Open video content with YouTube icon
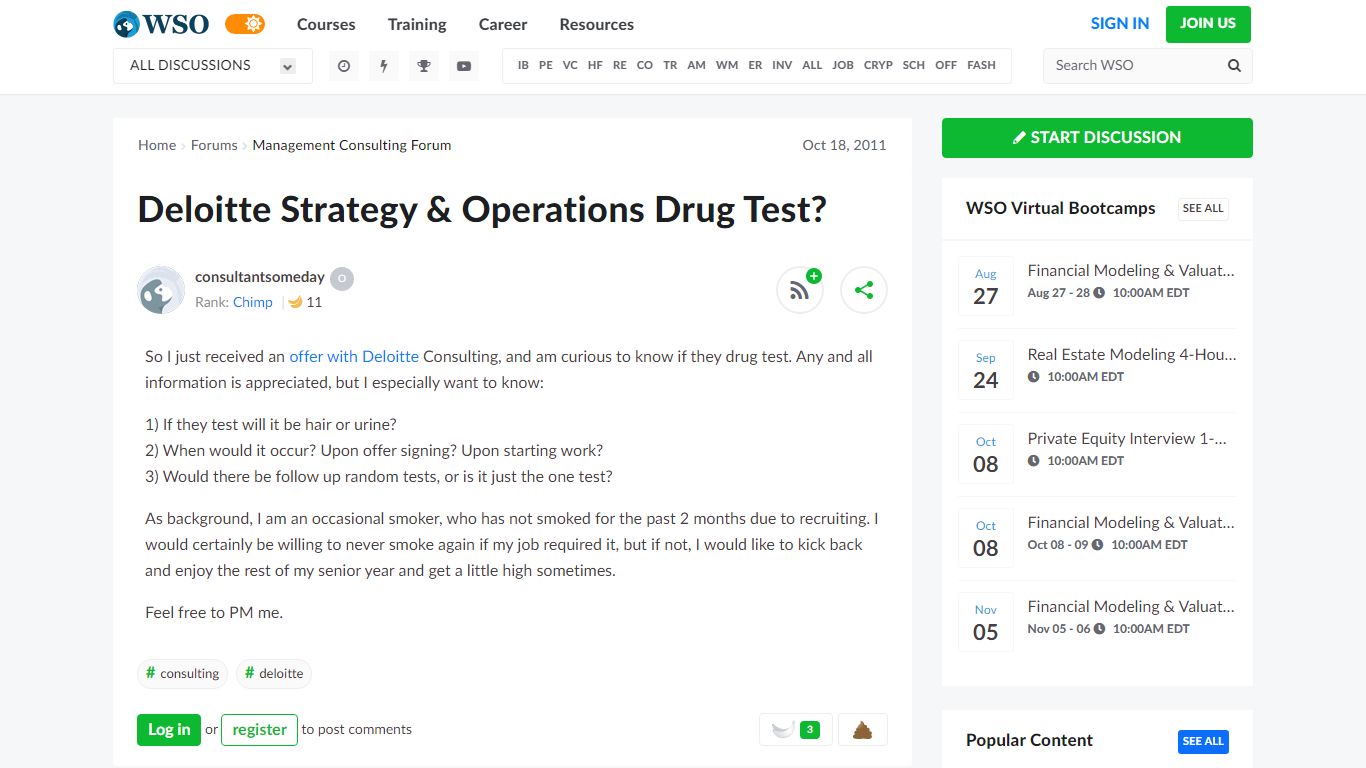1366x768 pixels. (x=464, y=66)
